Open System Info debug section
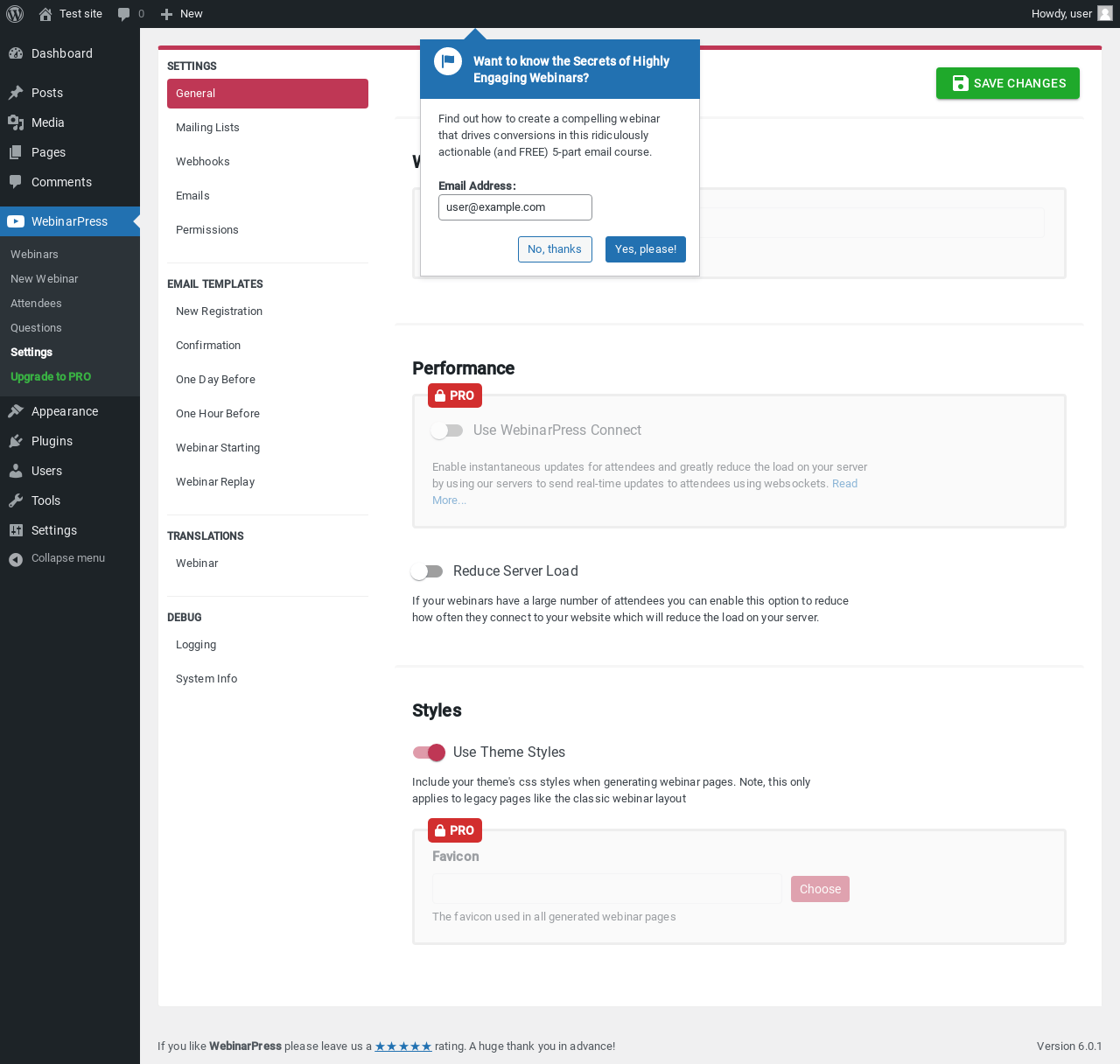This screenshot has height=1064, width=1120. click(x=268, y=679)
